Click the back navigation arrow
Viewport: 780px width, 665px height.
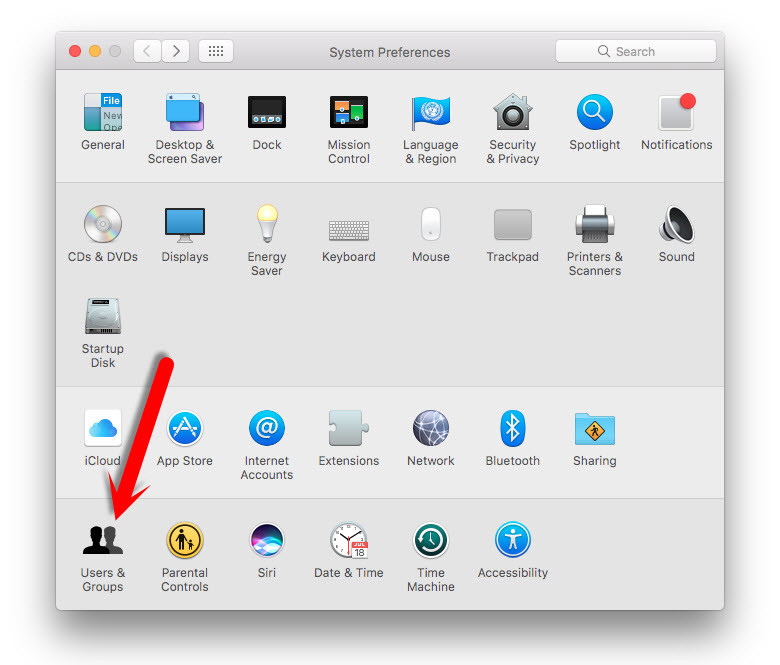click(x=147, y=51)
